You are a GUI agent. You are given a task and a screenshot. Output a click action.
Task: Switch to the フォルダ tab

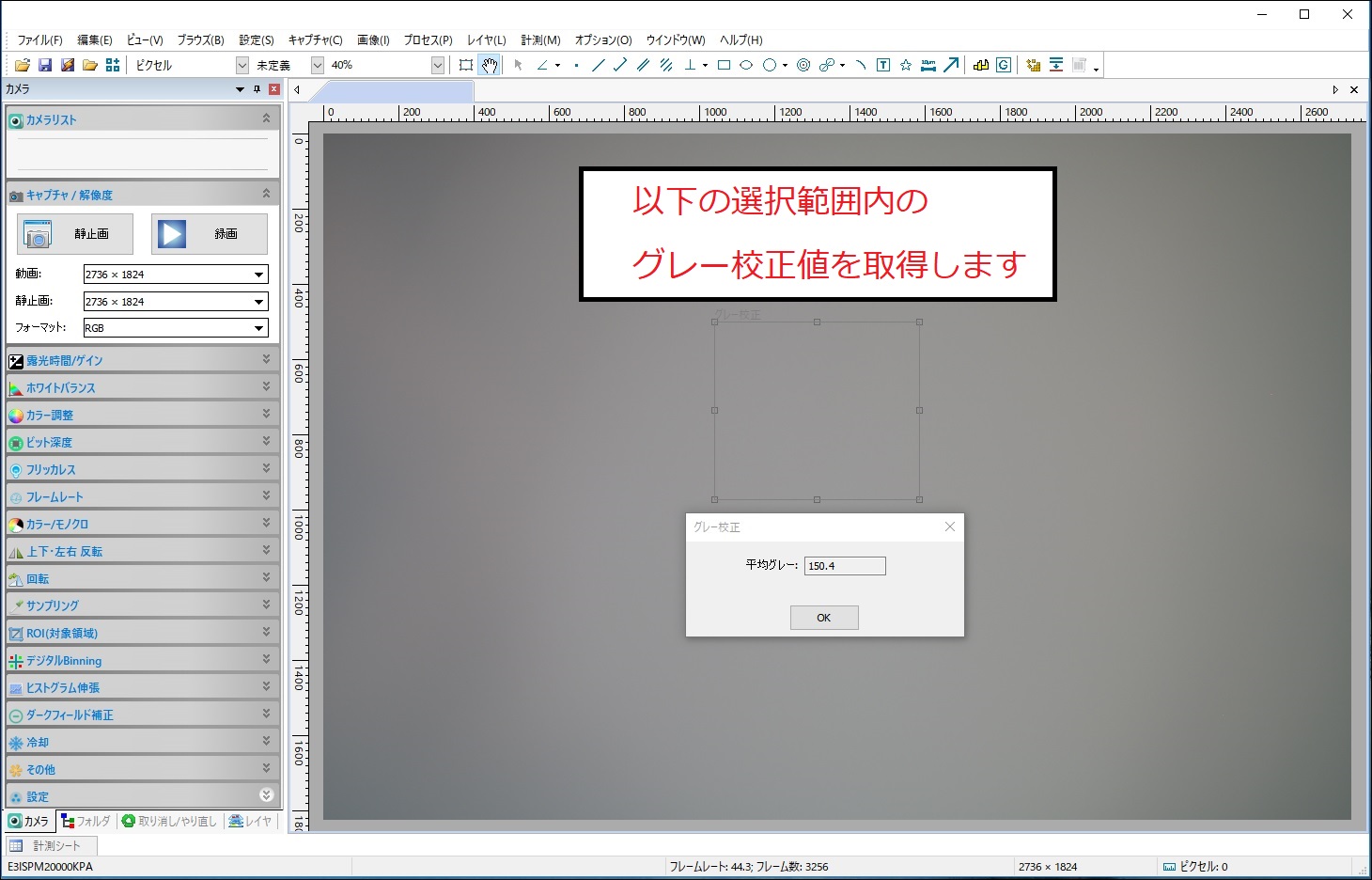[x=86, y=821]
